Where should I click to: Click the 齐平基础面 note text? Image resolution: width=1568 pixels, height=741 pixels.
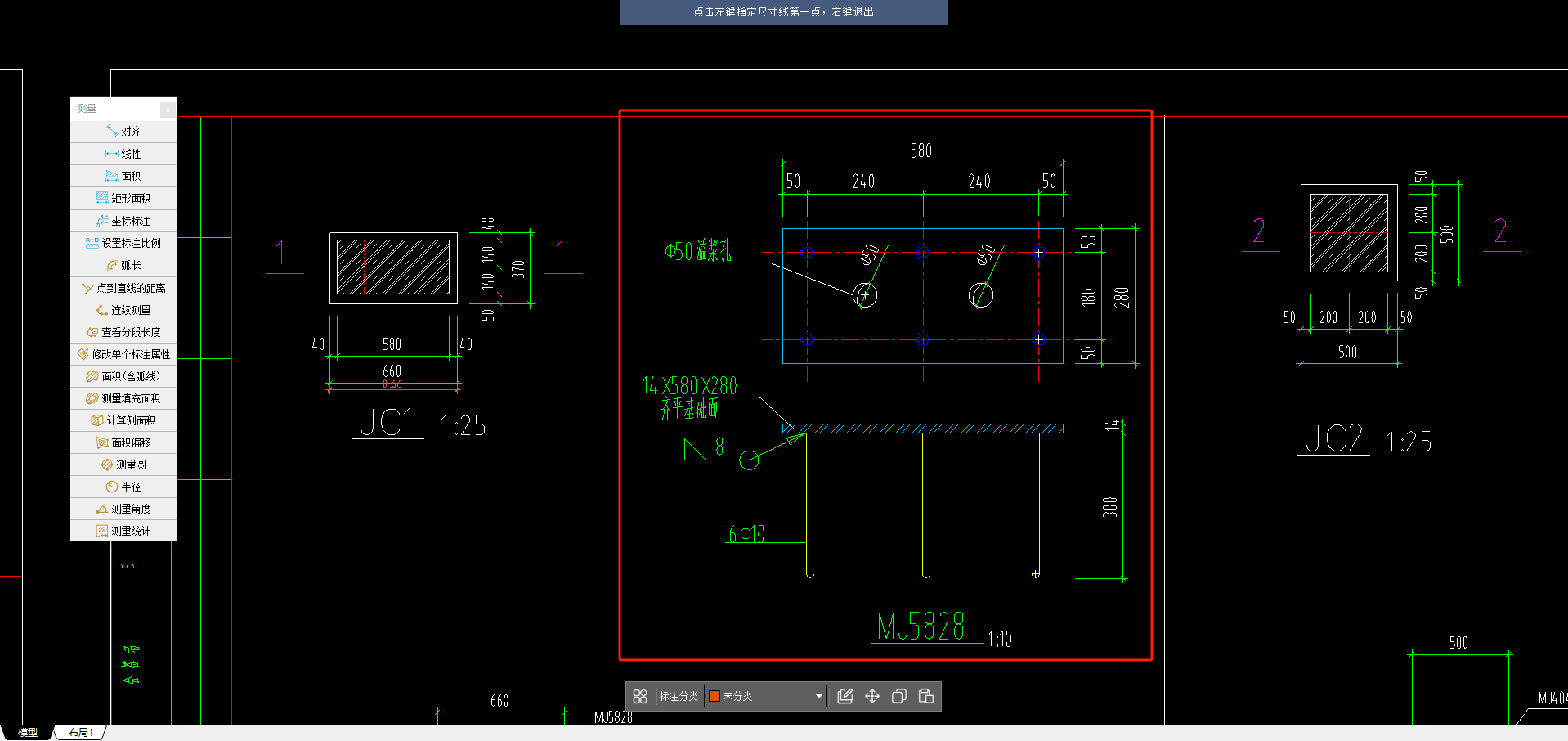click(x=689, y=408)
